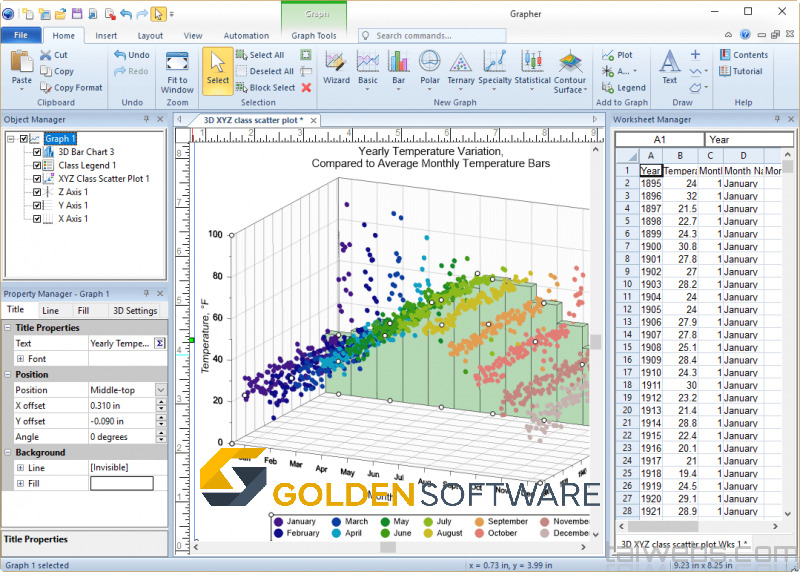
Task: Pin the Object Manager panel
Action: click(x=146, y=119)
